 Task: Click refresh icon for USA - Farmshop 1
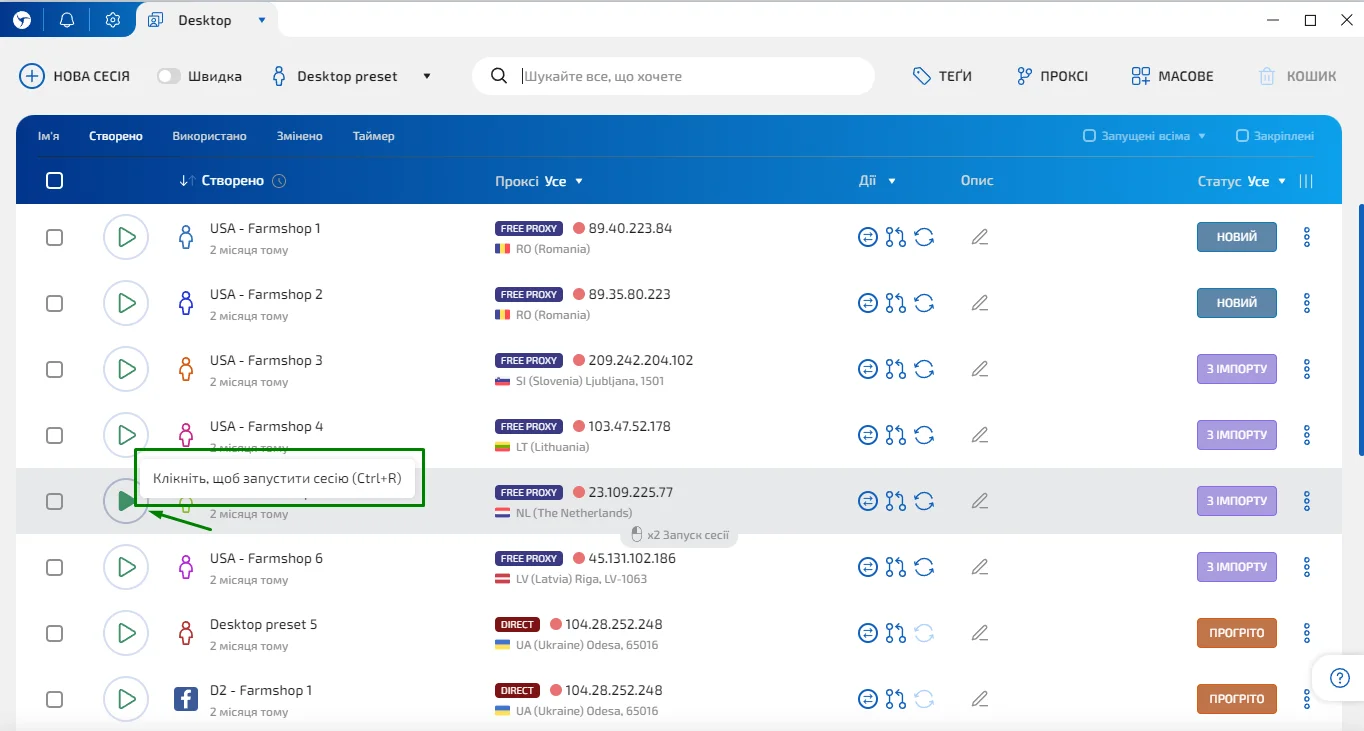point(924,237)
